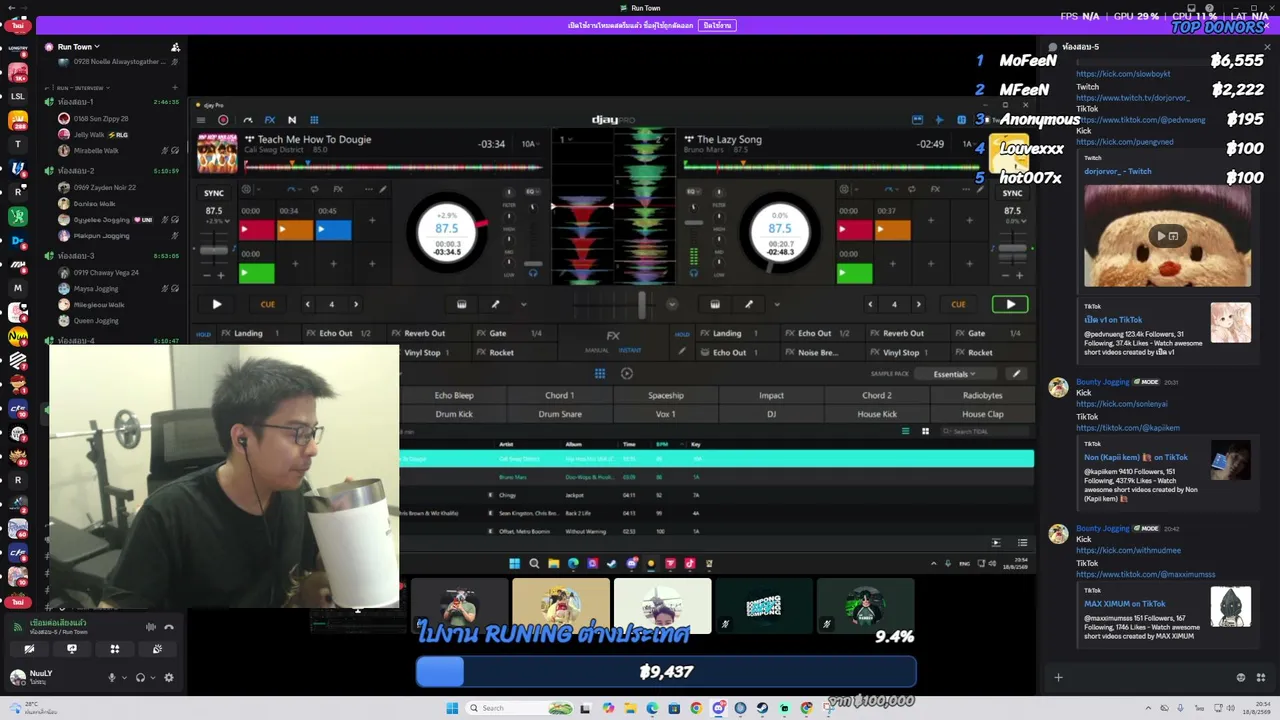Switch the djay library to grid view
1280x720 pixels.
click(x=925, y=431)
